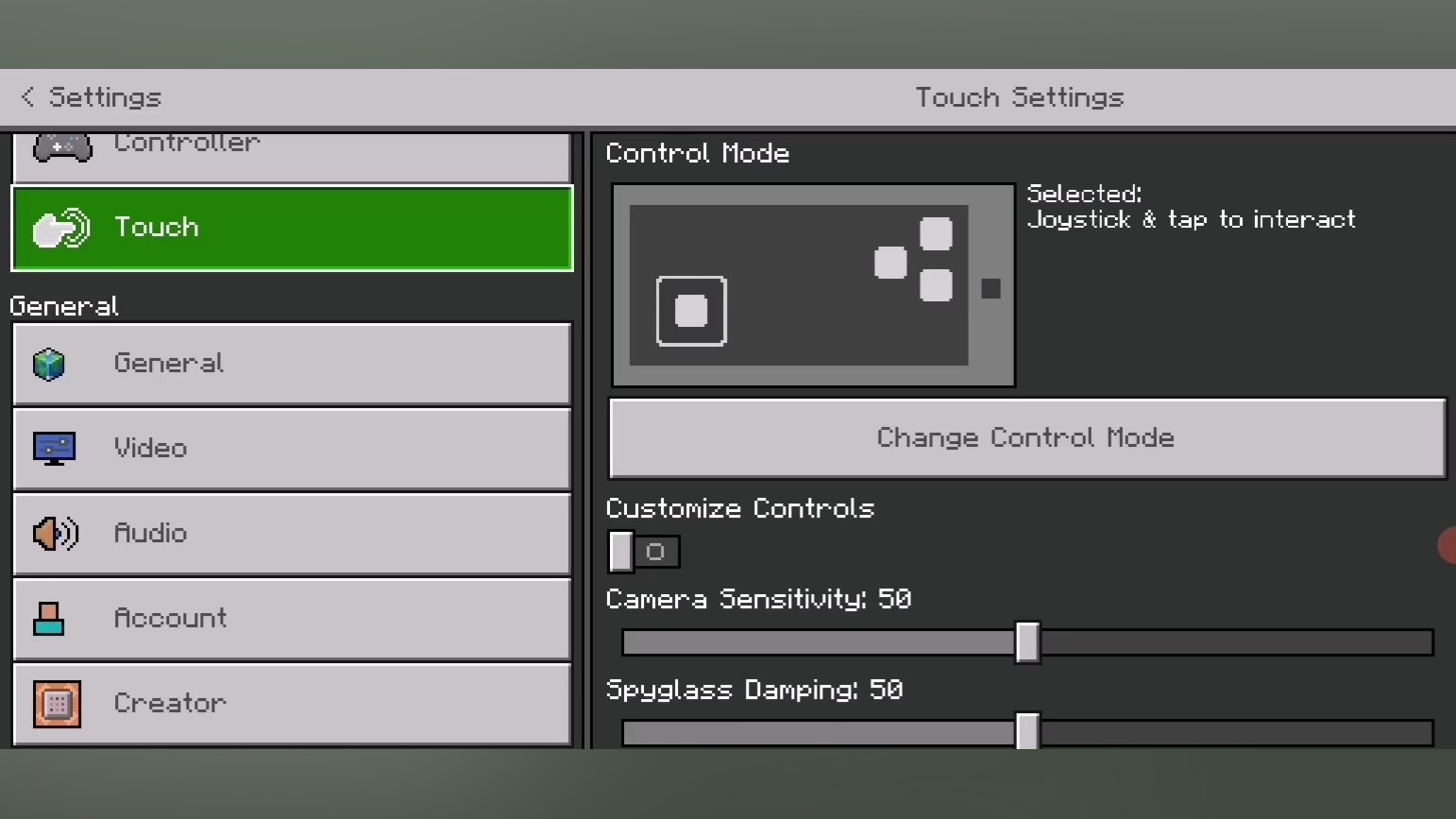Click the Change Control Mode button
The width and height of the screenshot is (1456, 819).
(x=1027, y=438)
